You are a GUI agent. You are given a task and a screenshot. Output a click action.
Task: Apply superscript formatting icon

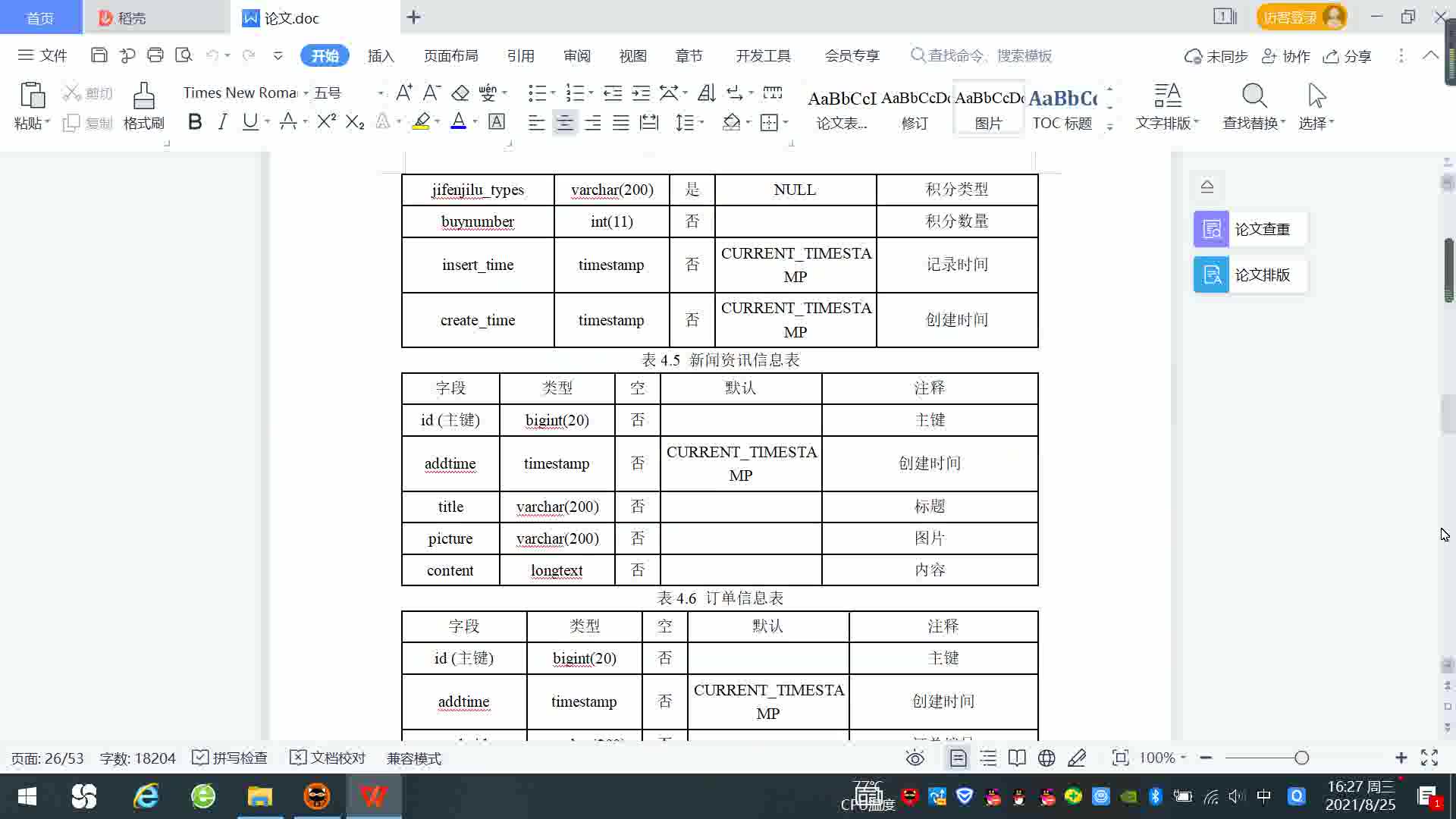coord(326,121)
